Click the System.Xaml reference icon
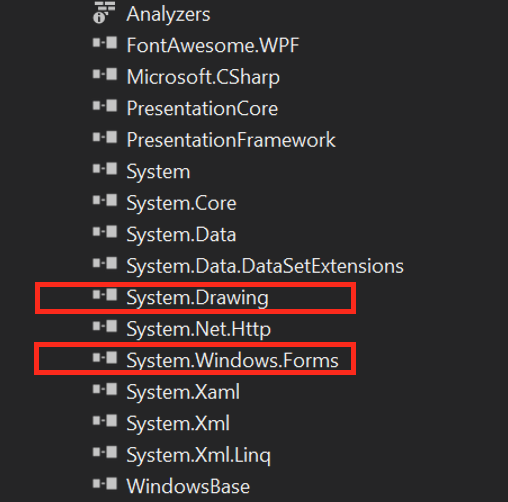 pos(105,390)
